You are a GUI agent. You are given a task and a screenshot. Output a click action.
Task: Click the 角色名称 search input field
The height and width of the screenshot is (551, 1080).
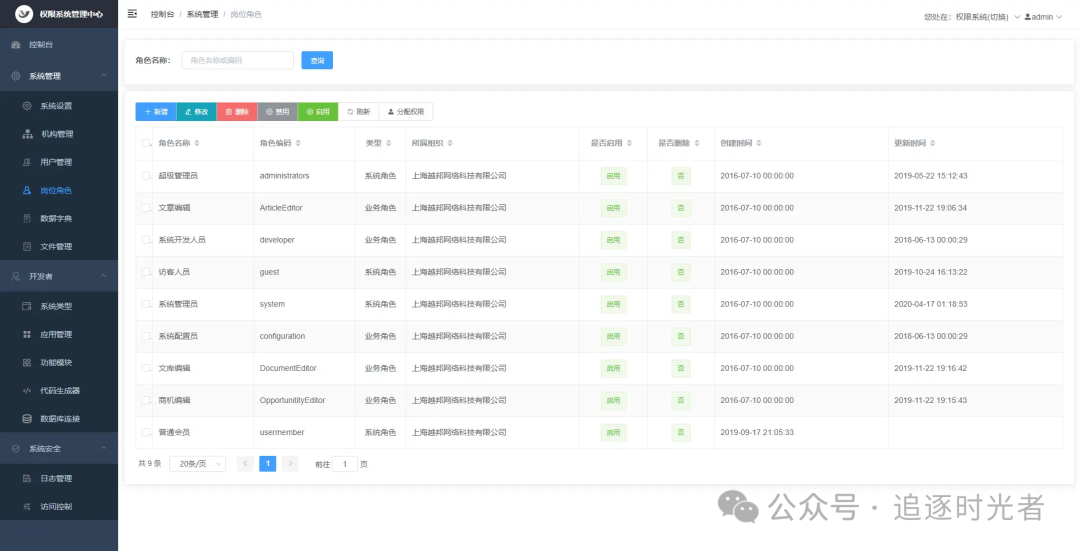(238, 61)
